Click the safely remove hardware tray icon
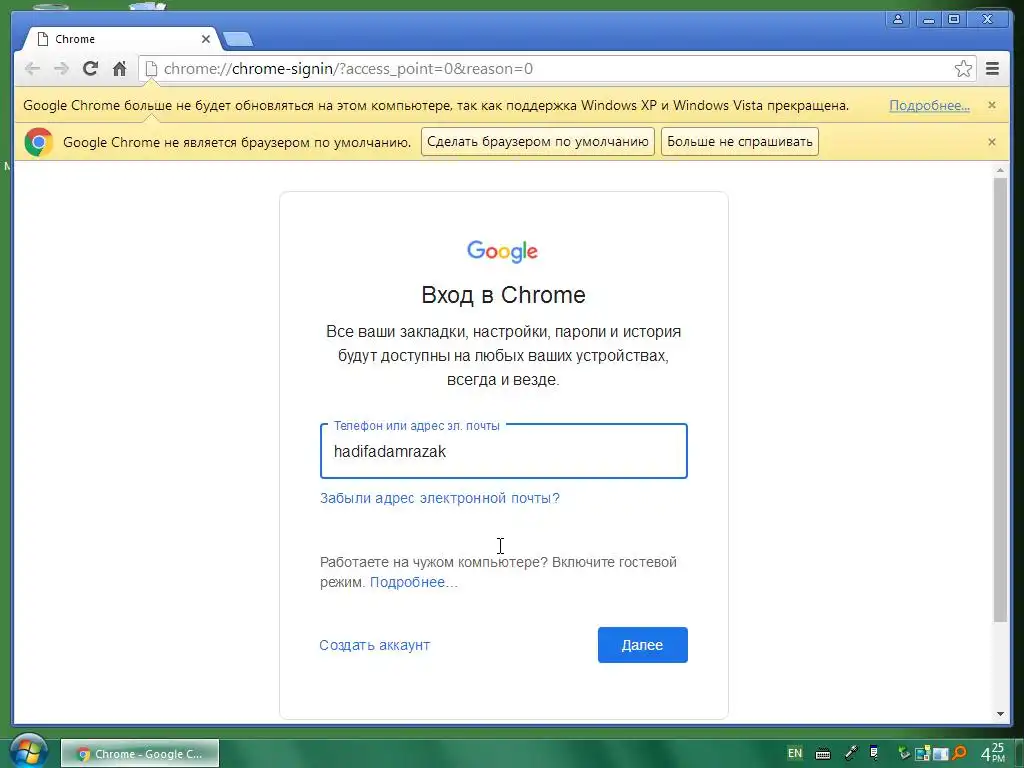 click(904, 753)
